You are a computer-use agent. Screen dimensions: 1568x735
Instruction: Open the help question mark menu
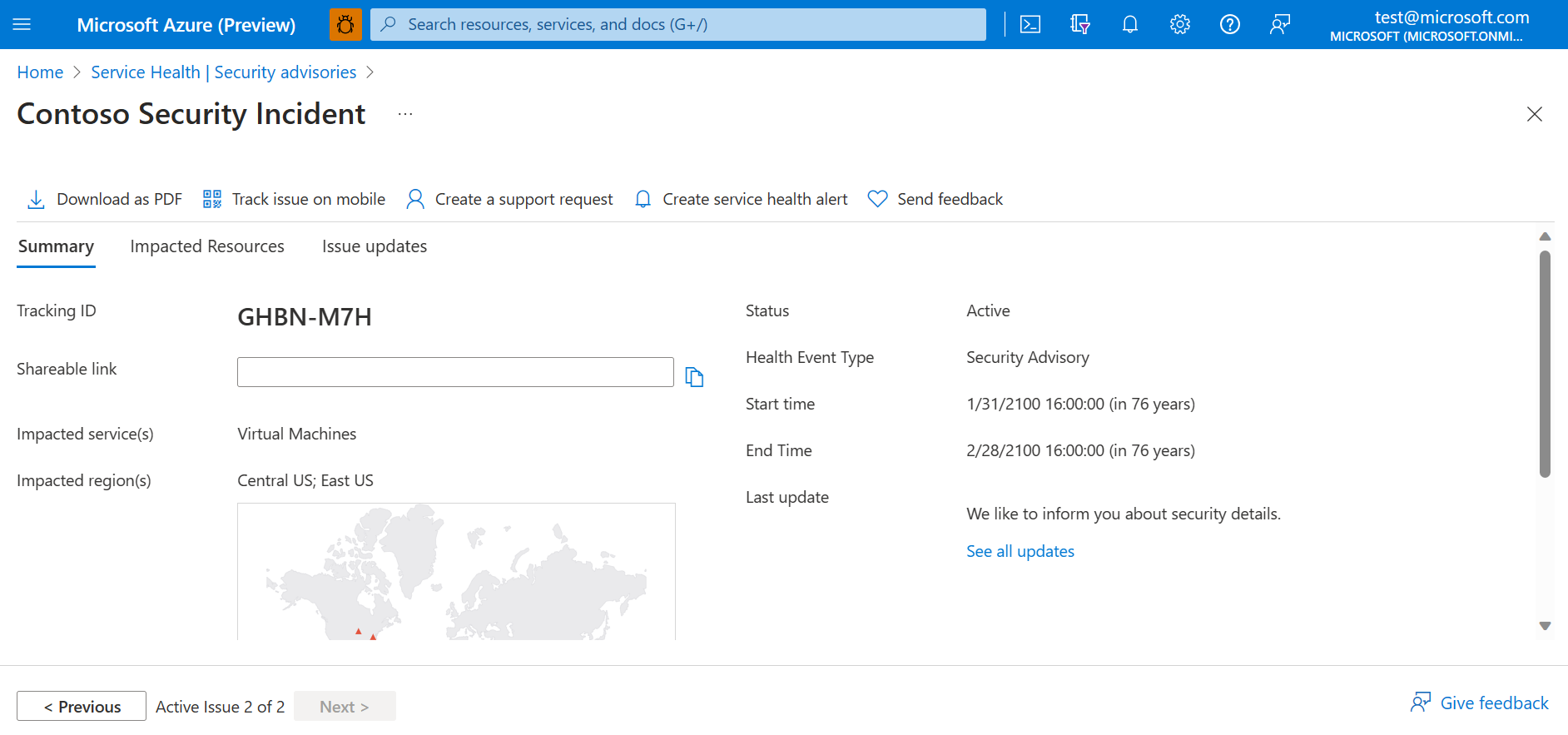(1229, 25)
